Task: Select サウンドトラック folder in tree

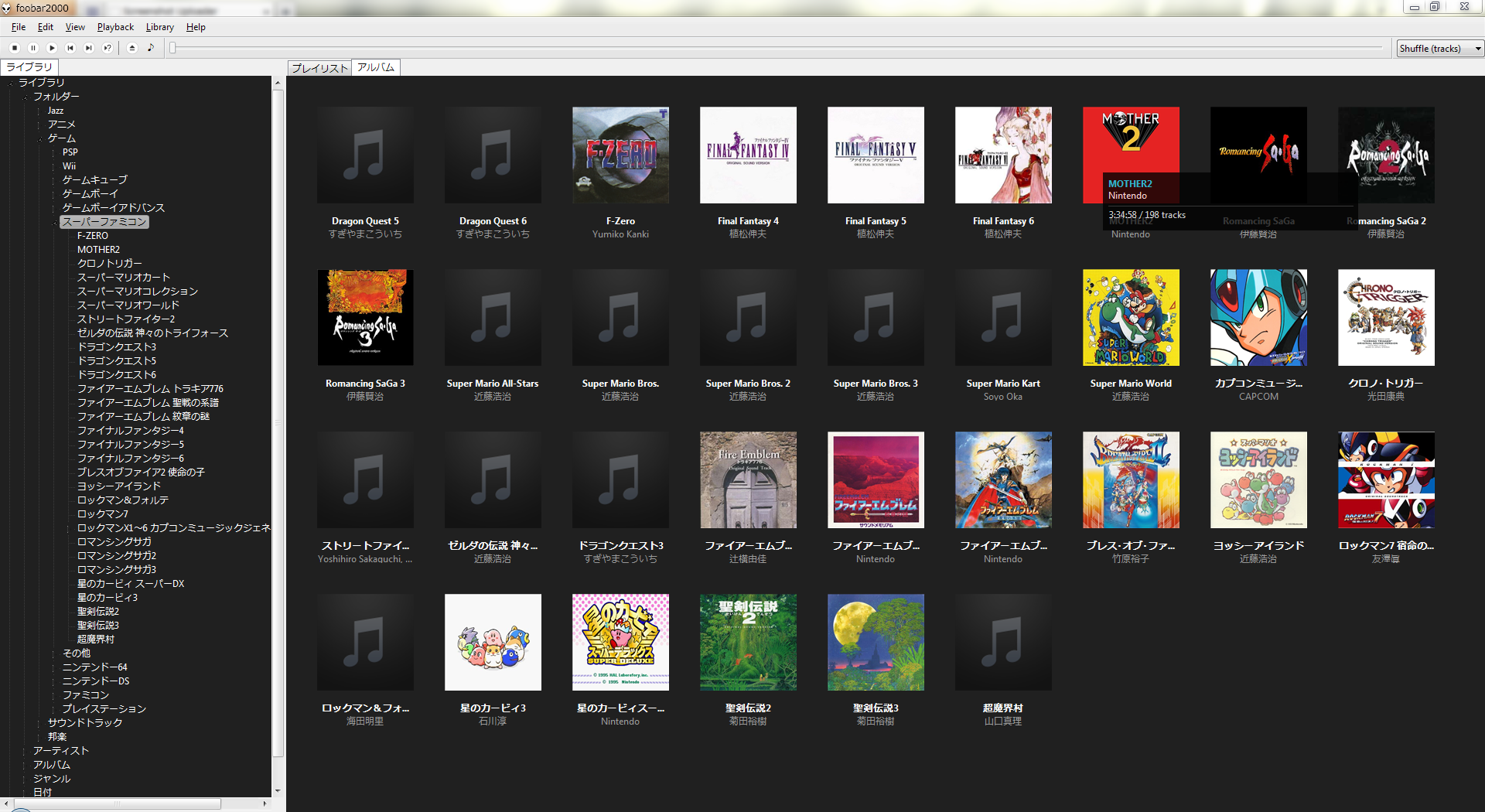Action: point(85,723)
